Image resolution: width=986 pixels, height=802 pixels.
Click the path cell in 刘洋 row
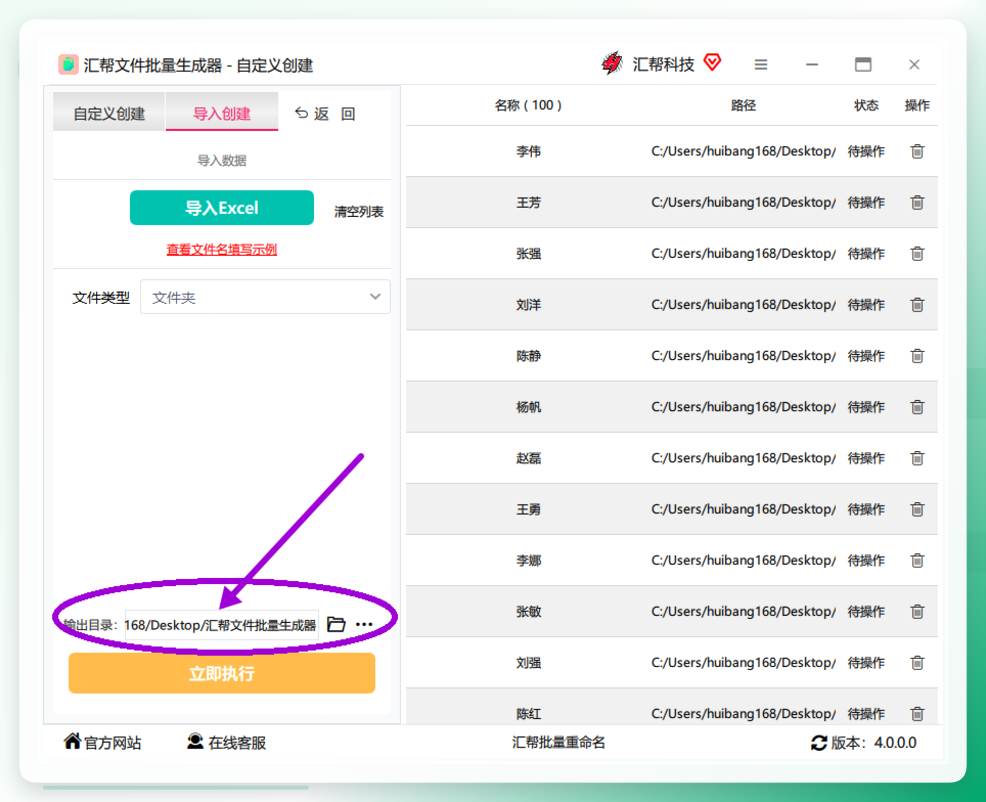pyautogui.click(x=743, y=304)
